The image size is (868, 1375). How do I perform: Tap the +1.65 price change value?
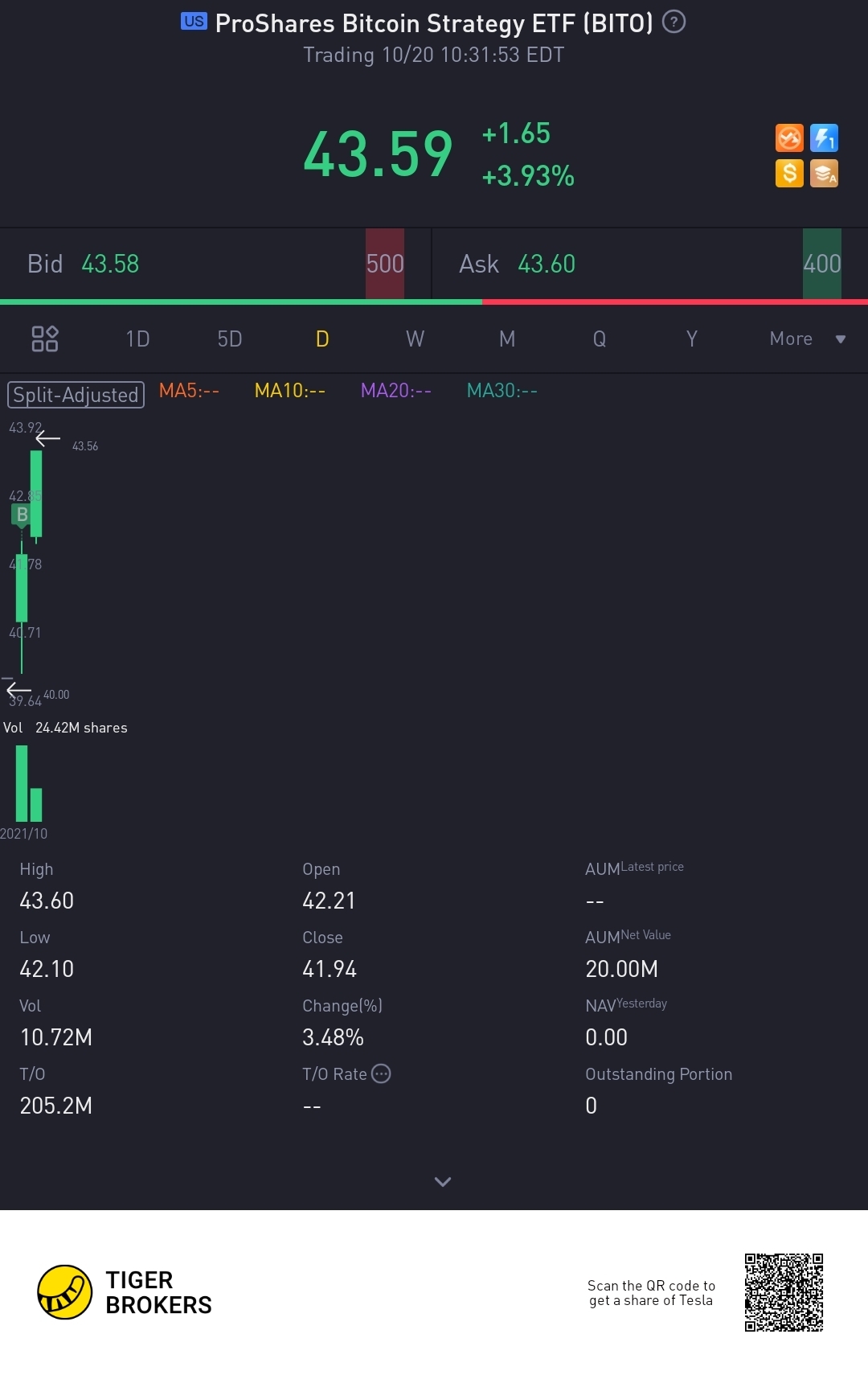coord(516,133)
